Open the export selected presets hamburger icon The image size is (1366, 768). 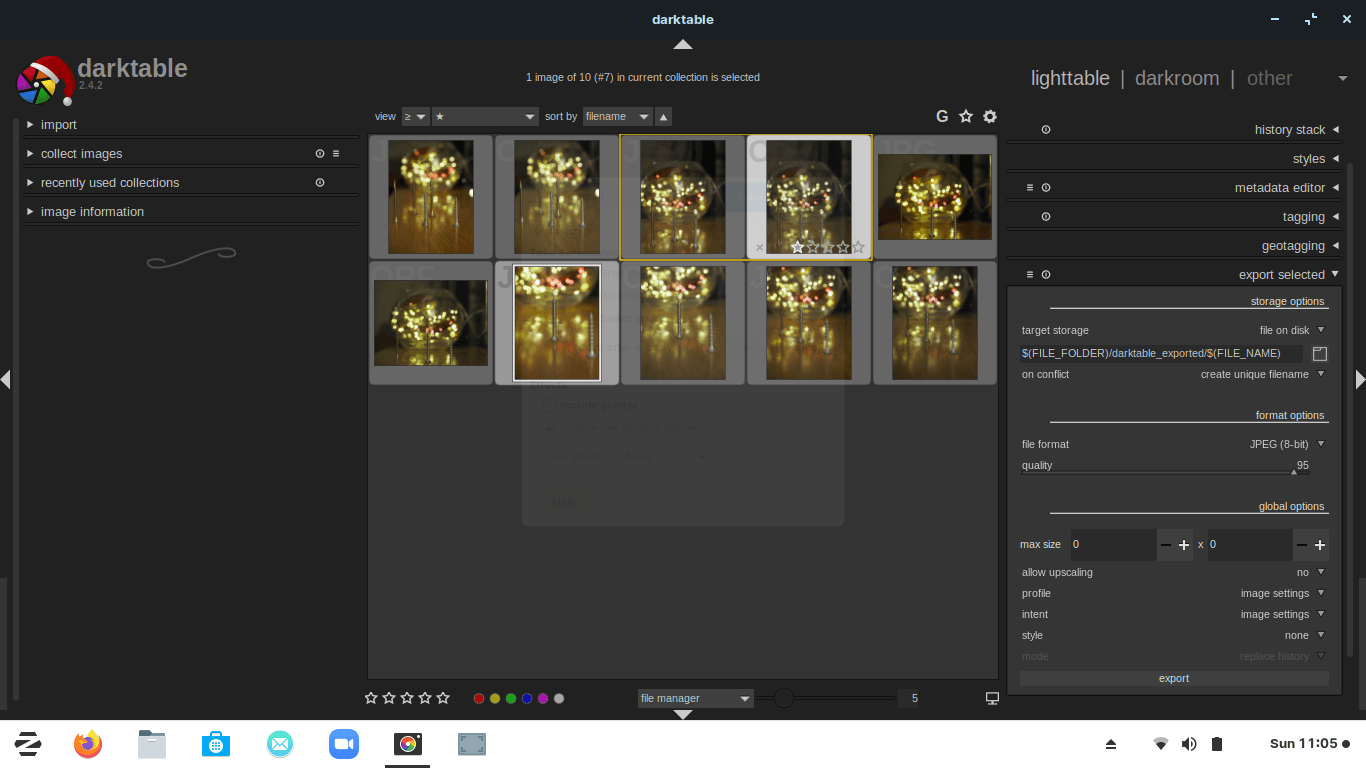[x=1028, y=274]
